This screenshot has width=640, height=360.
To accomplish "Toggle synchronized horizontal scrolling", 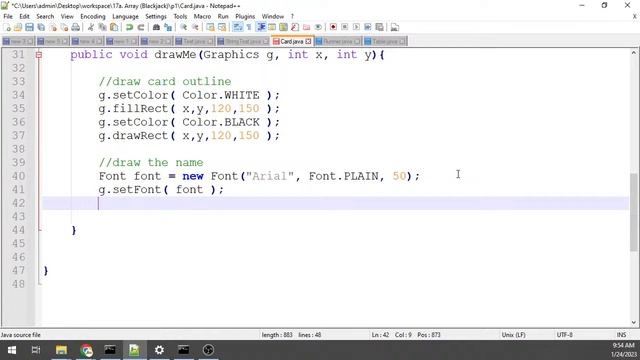I will pos(222,27).
